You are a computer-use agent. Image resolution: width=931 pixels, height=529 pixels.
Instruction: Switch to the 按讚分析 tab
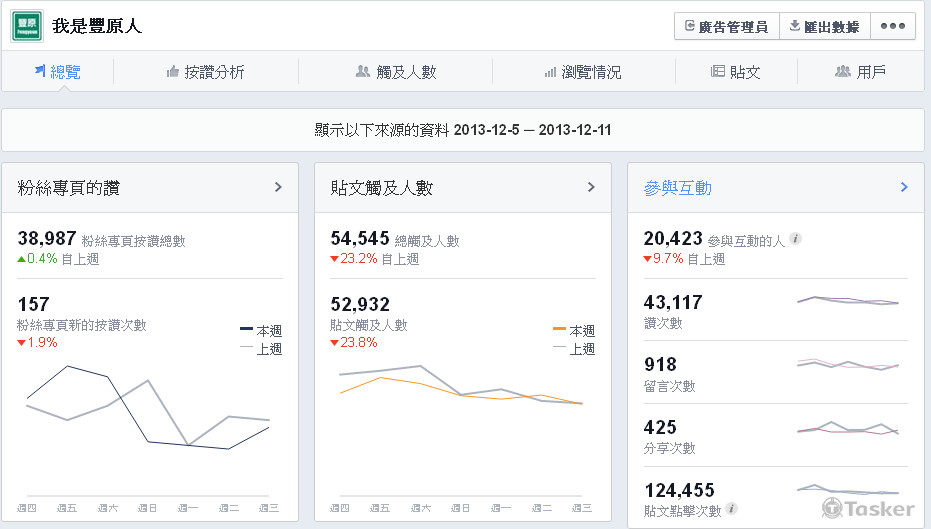(206, 72)
